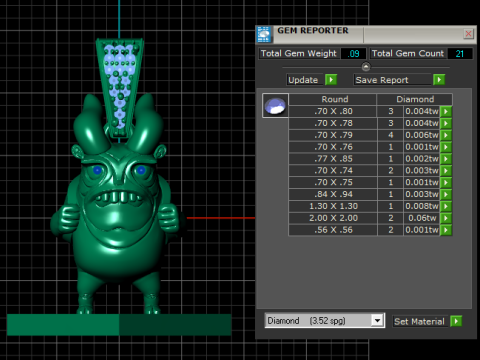Click the green arrow beside Update

[331, 80]
